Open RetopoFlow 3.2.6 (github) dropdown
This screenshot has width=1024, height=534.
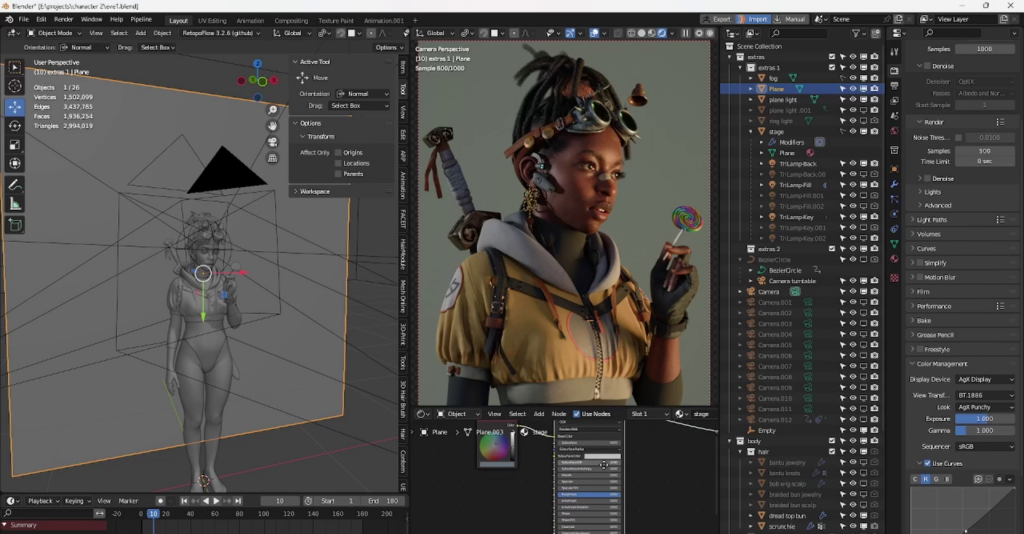[221, 33]
